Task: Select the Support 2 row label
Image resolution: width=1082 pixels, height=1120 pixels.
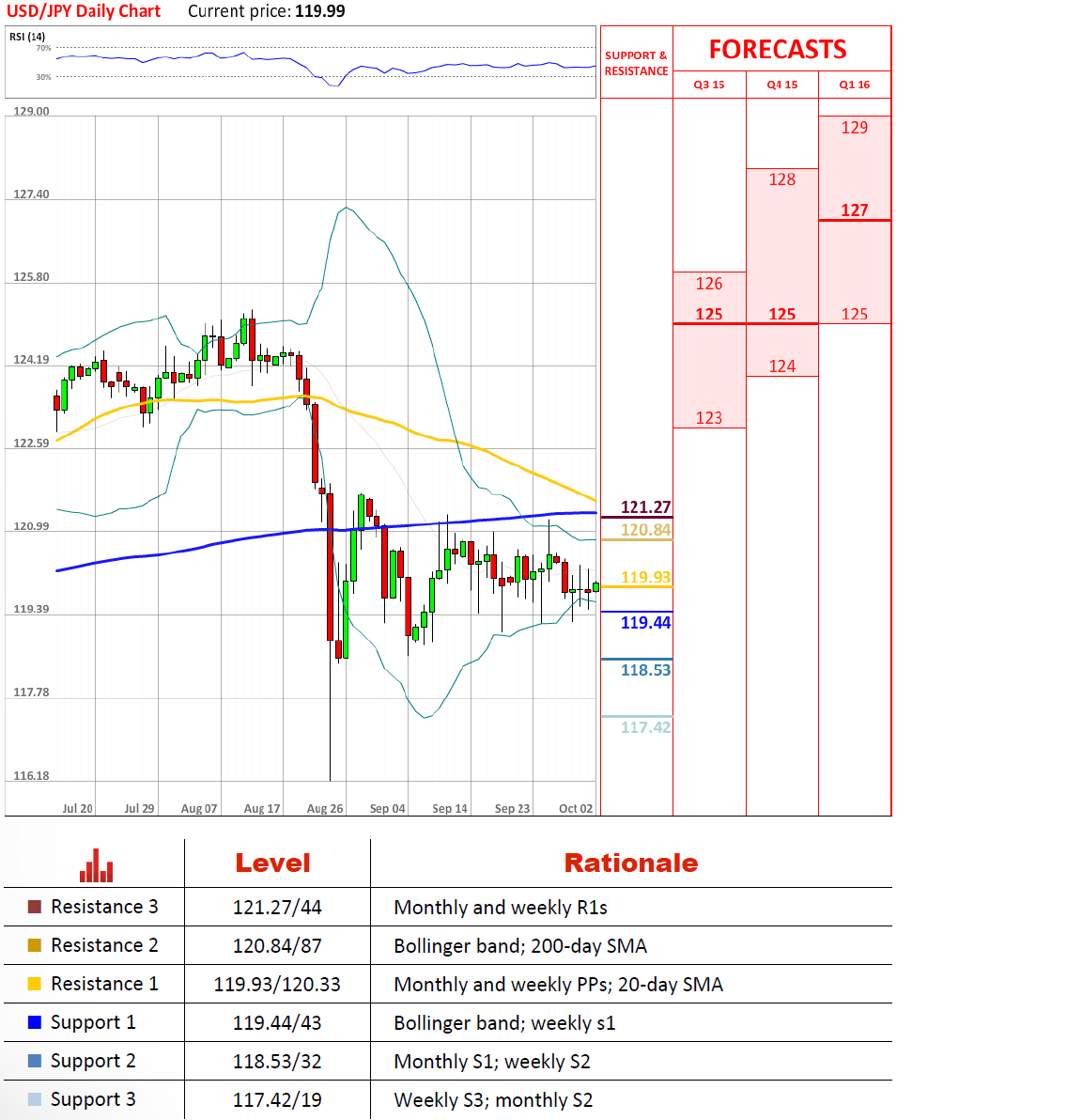Action: pyautogui.click(x=93, y=1061)
